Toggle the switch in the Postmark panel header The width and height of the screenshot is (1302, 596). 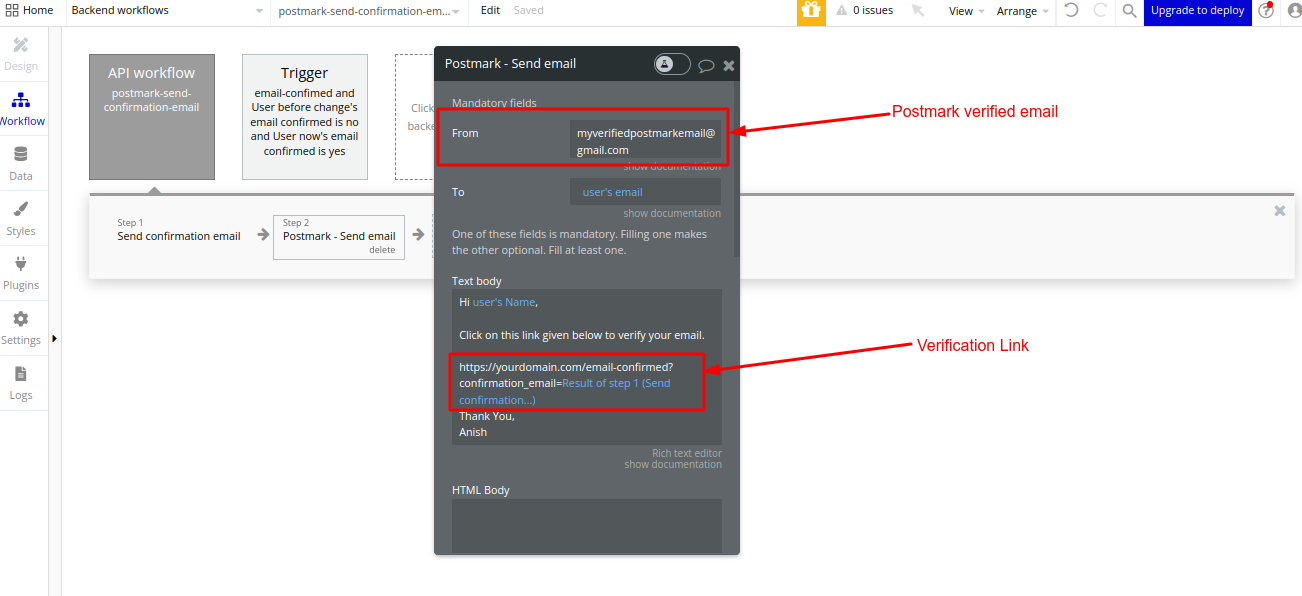(672, 64)
